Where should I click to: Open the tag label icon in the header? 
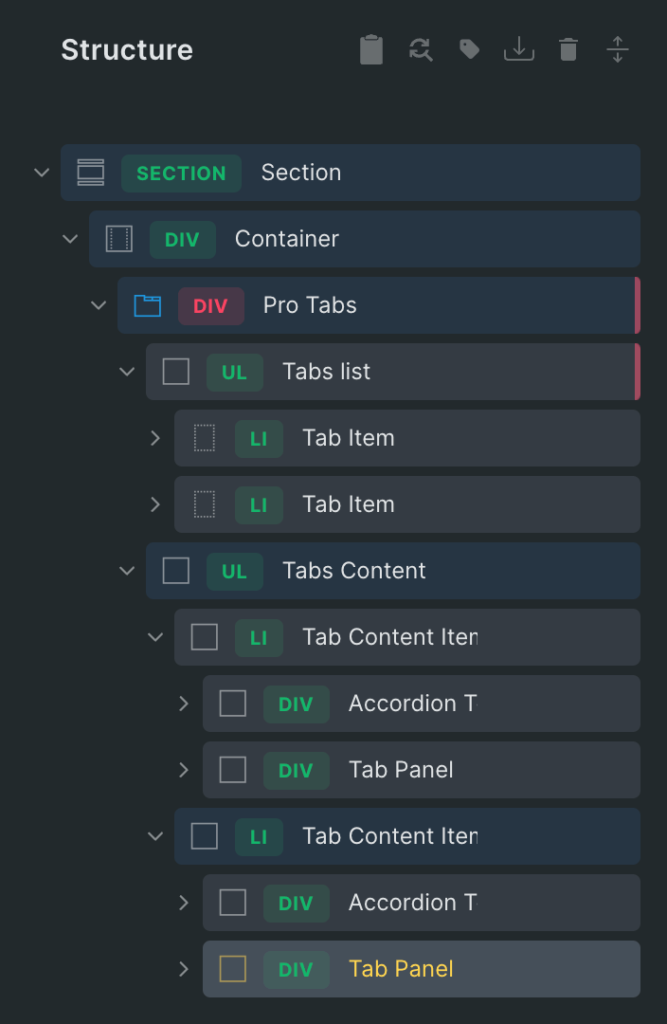(469, 50)
